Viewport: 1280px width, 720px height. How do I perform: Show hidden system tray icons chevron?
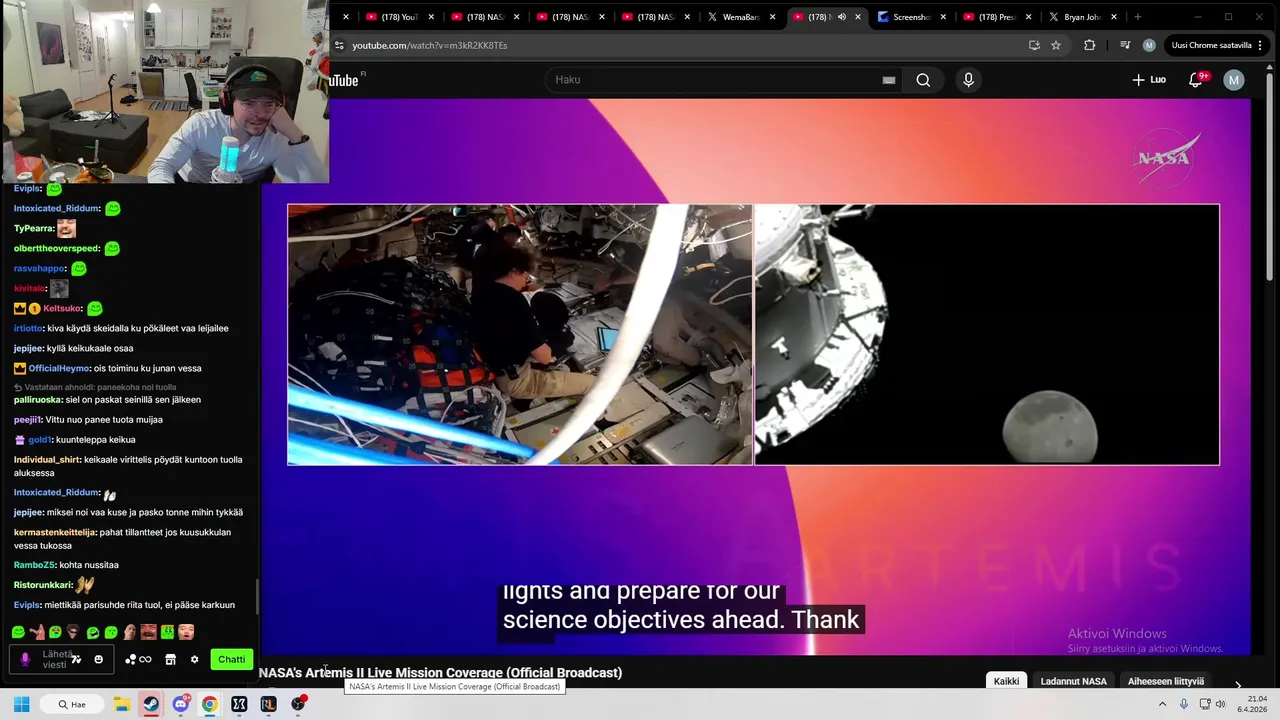(x=1162, y=704)
